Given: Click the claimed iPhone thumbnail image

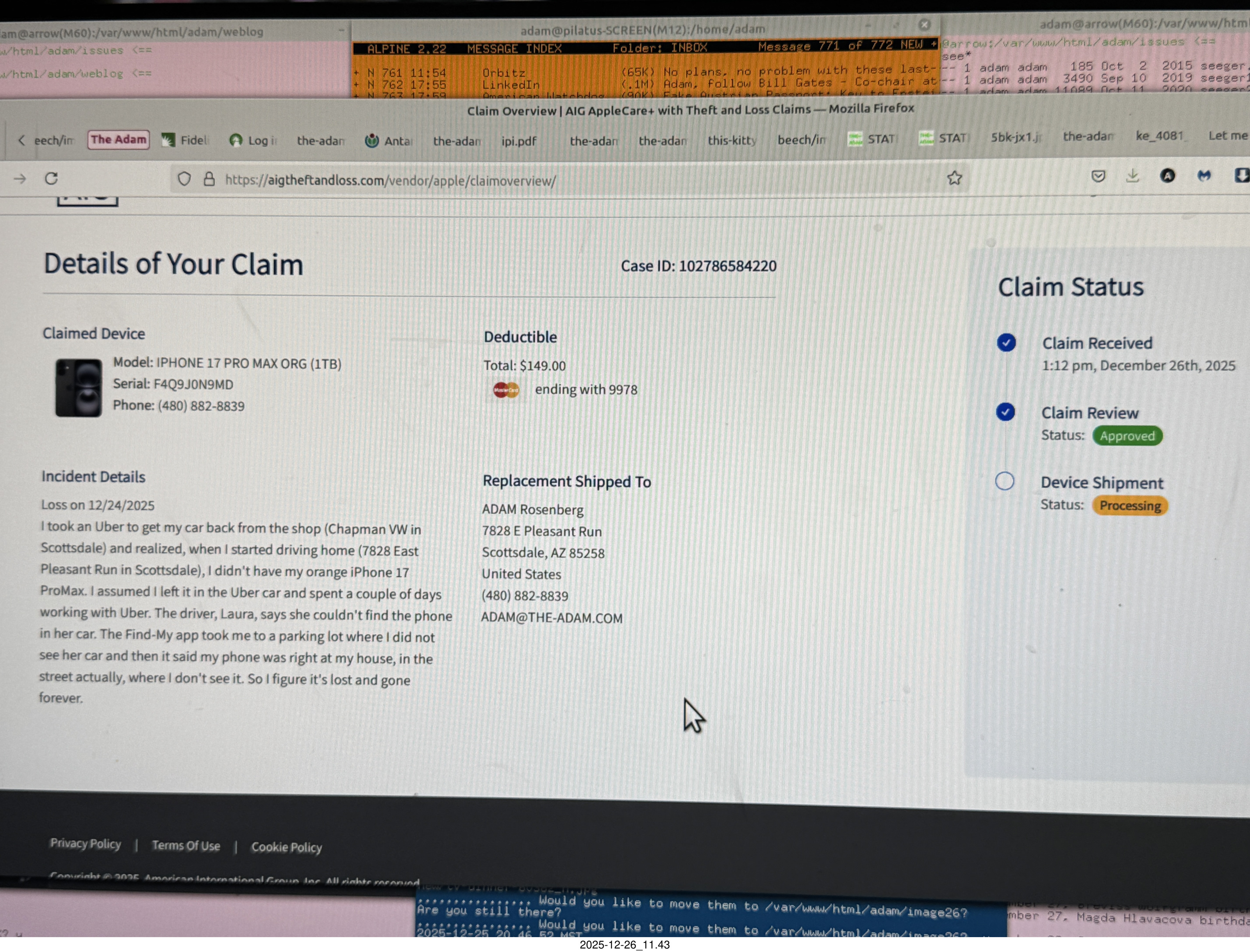Looking at the screenshot, I should [x=79, y=388].
